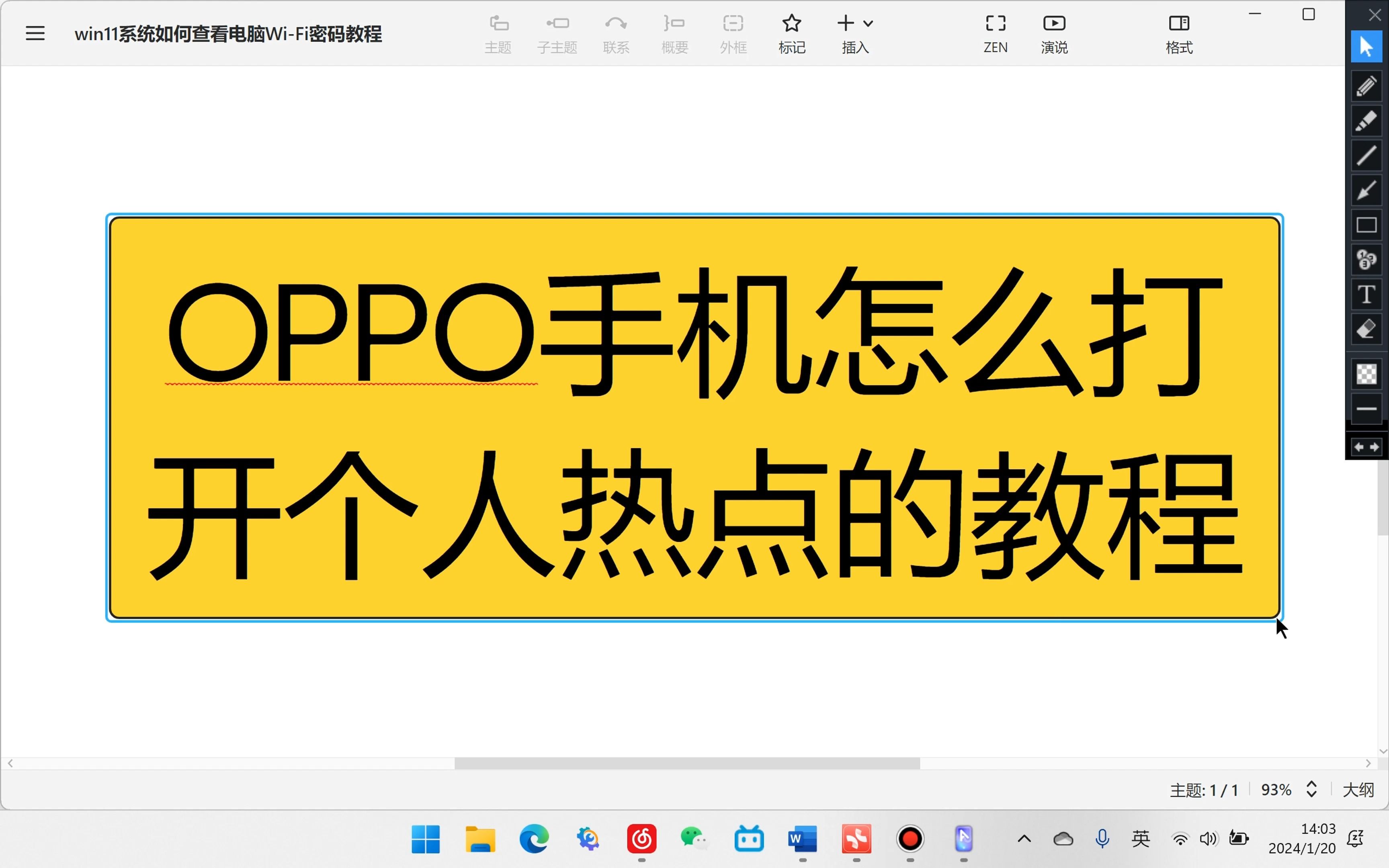Viewport: 1389px width, 868px height.
Task: Click the document title text
Action: click(228, 34)
